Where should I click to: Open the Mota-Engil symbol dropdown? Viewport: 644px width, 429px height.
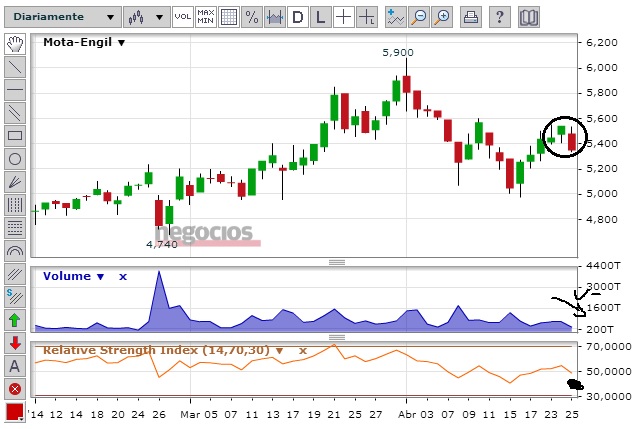[x=122, y=43]
